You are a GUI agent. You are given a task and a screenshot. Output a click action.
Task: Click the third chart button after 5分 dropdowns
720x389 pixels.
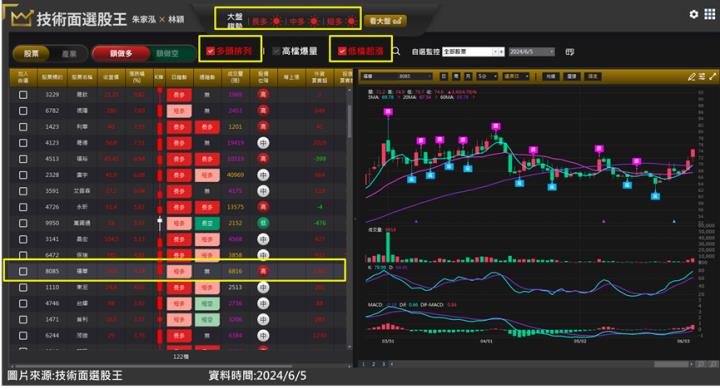point(593,76)
